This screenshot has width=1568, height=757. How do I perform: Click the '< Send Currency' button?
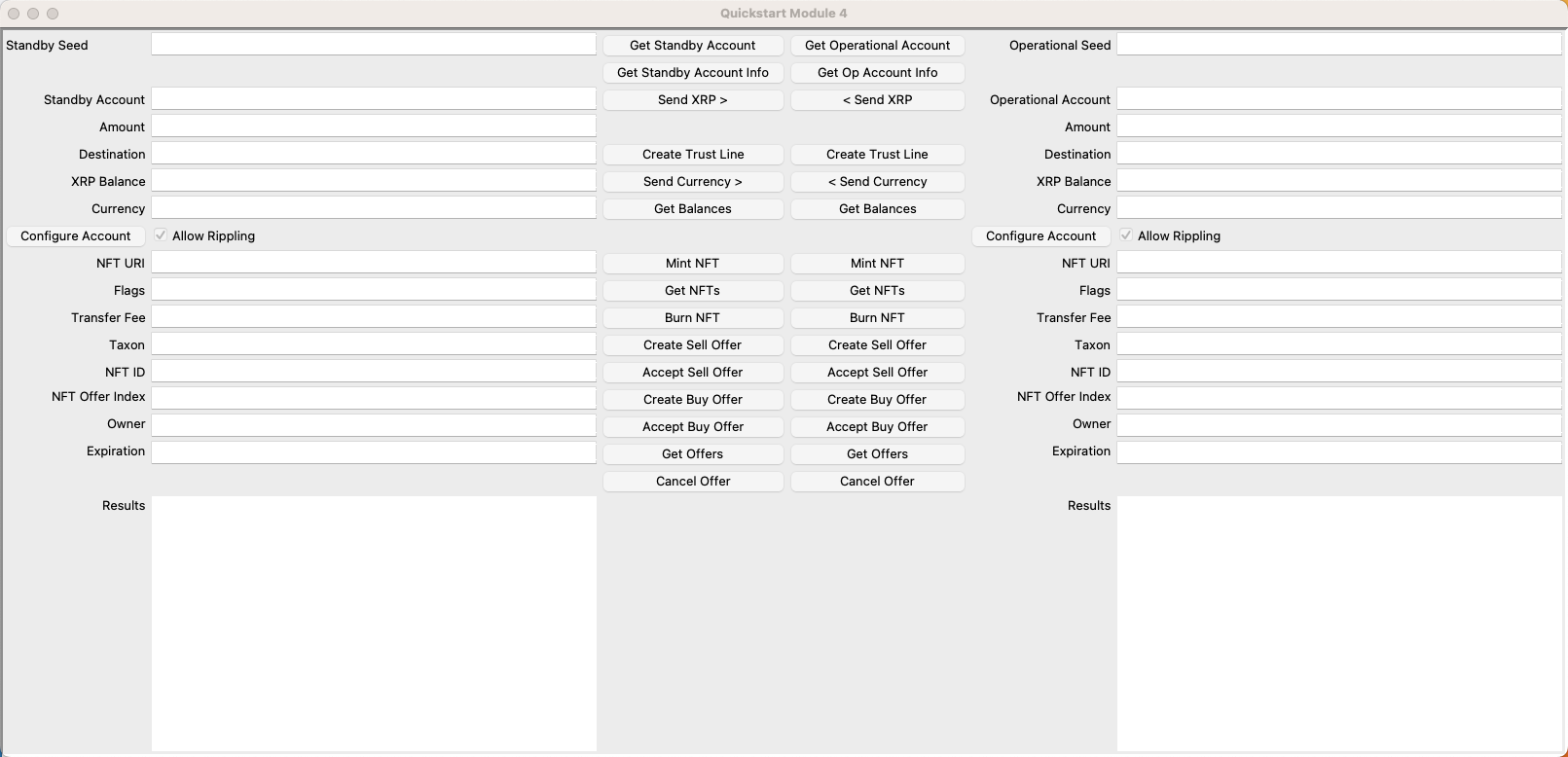point(877,182)
